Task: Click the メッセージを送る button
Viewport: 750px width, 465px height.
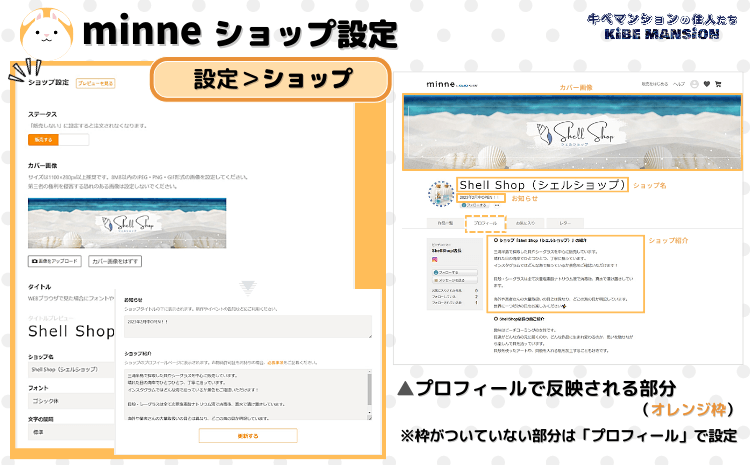Action: coord(455,280)
